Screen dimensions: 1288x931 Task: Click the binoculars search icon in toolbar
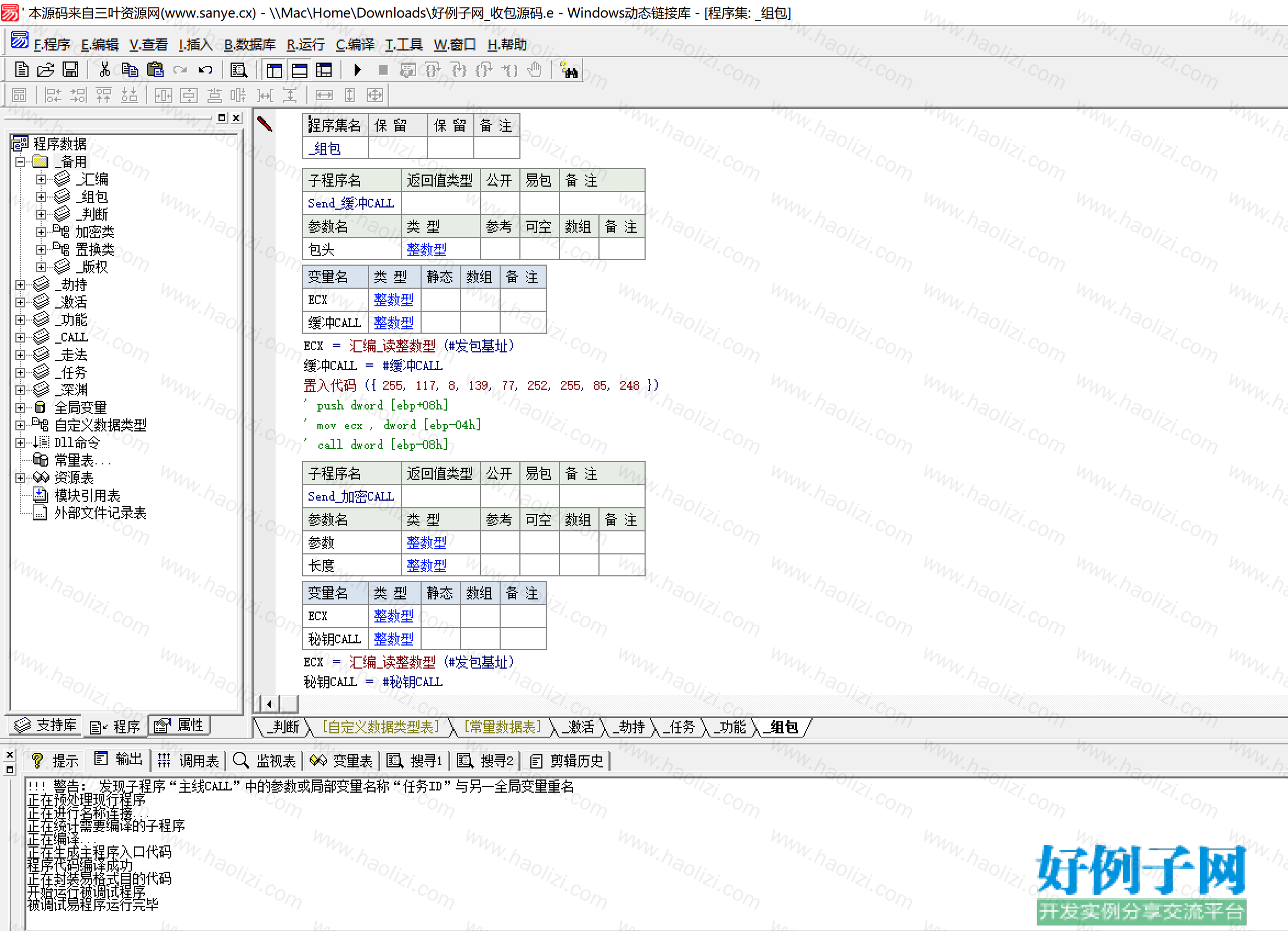click(x=568, y=70)
